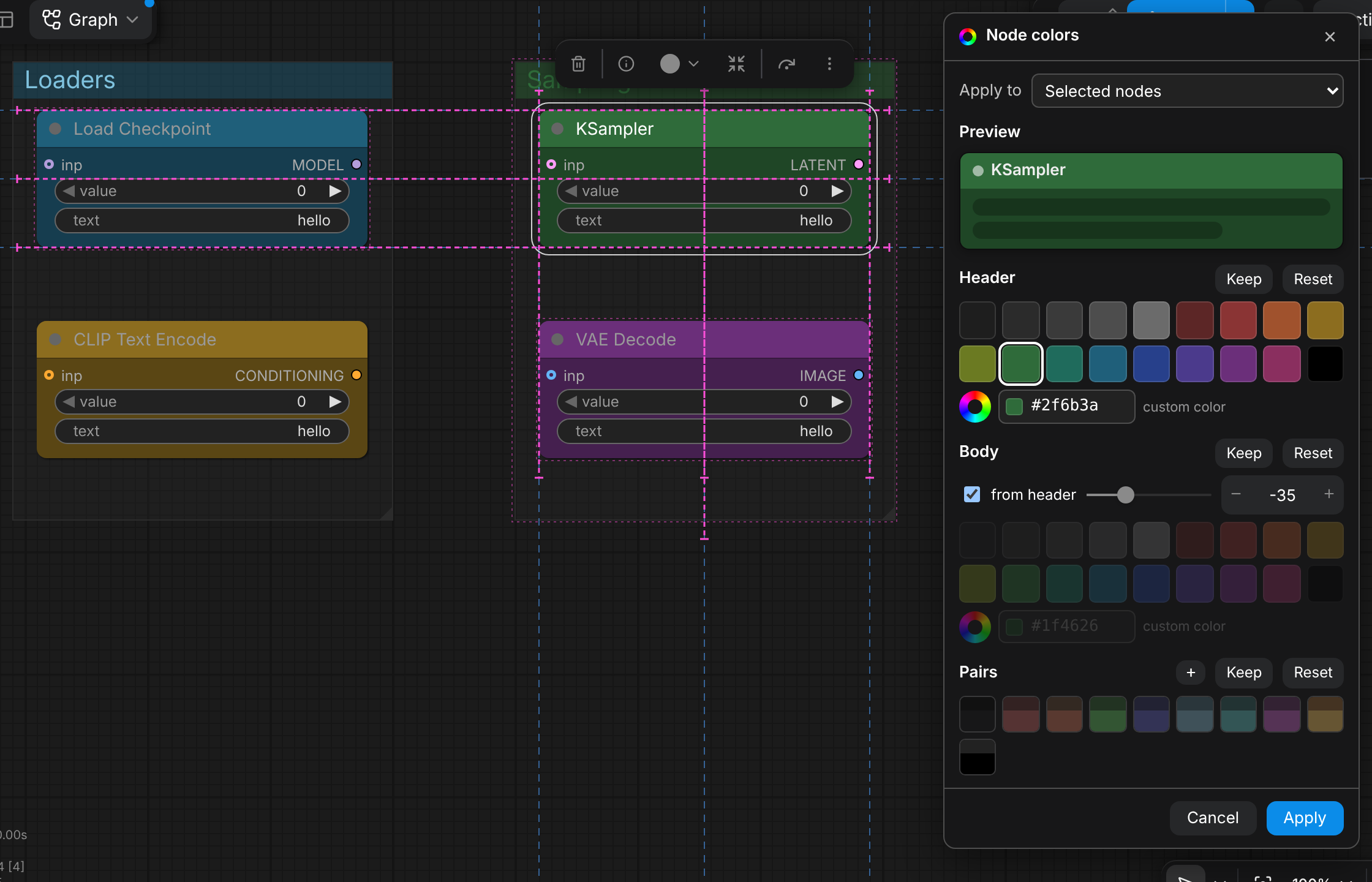Viewport: 1372px width, 882px height.
Task: Select the orange header color swatch
Action: 1282,320
